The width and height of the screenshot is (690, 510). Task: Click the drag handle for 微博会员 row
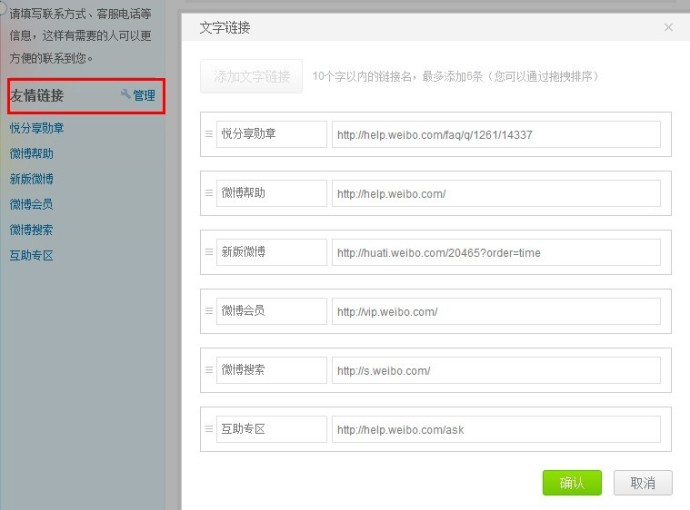pyautogui.click(x=209, y=311)
